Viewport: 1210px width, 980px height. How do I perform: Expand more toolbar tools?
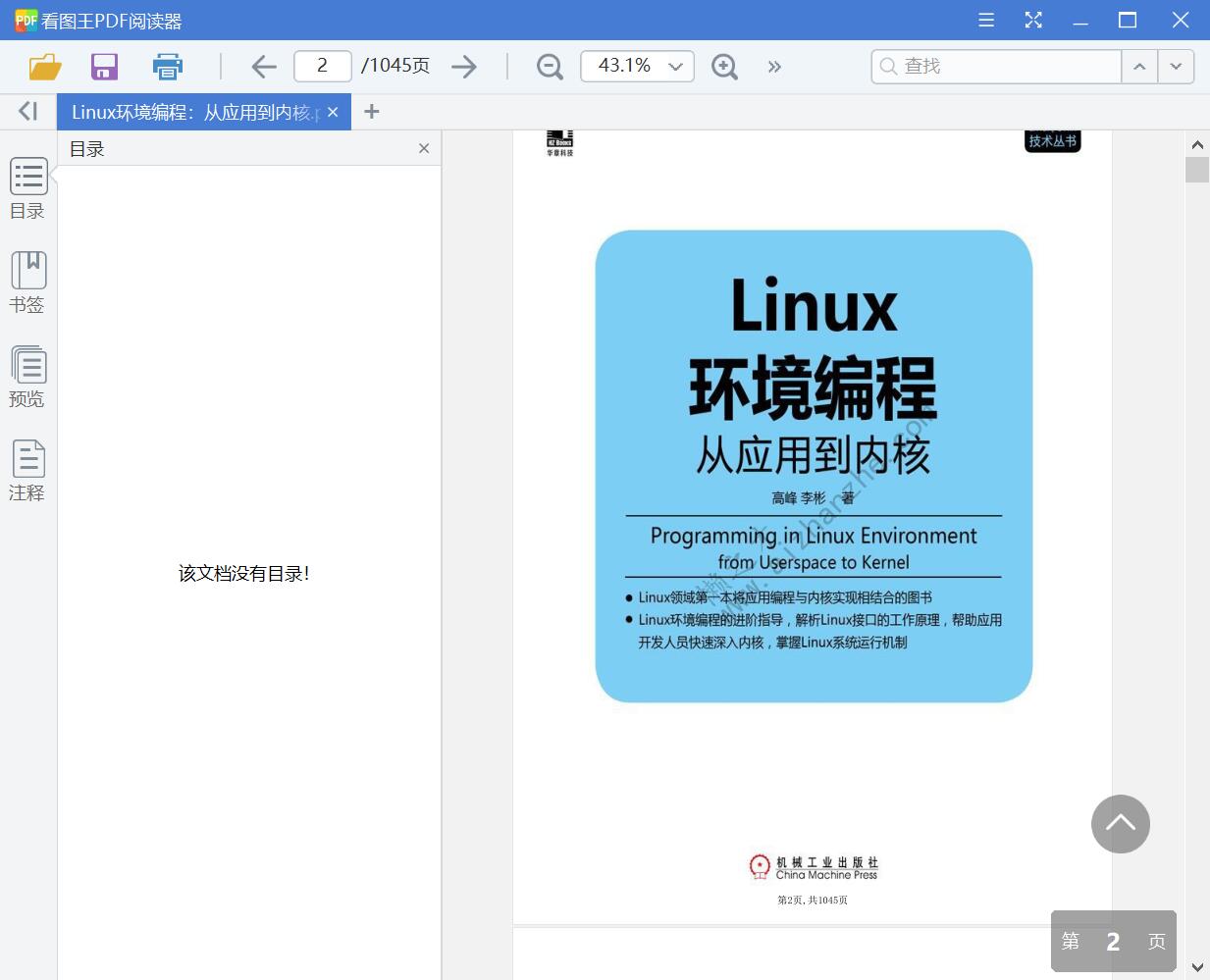point(774,66)
